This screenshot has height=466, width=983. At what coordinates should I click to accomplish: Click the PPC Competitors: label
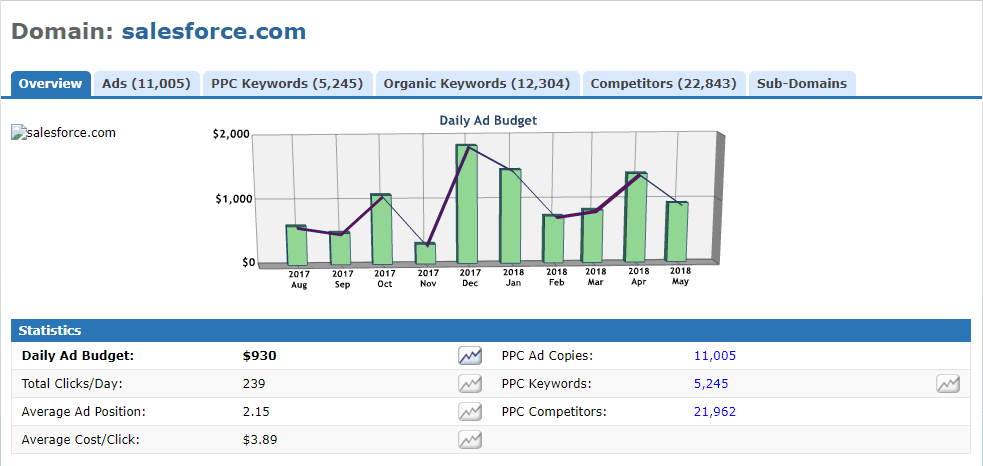tap(554, 412)
